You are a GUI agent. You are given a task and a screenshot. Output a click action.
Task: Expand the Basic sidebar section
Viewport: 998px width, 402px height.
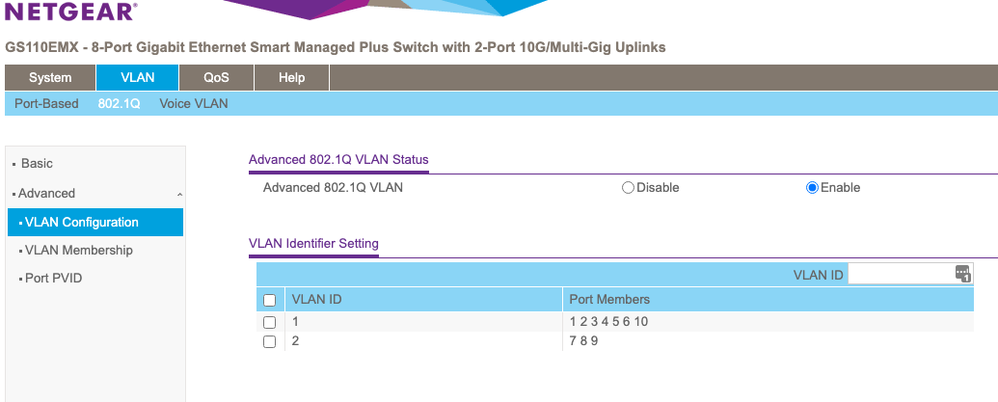click(38, 164)
